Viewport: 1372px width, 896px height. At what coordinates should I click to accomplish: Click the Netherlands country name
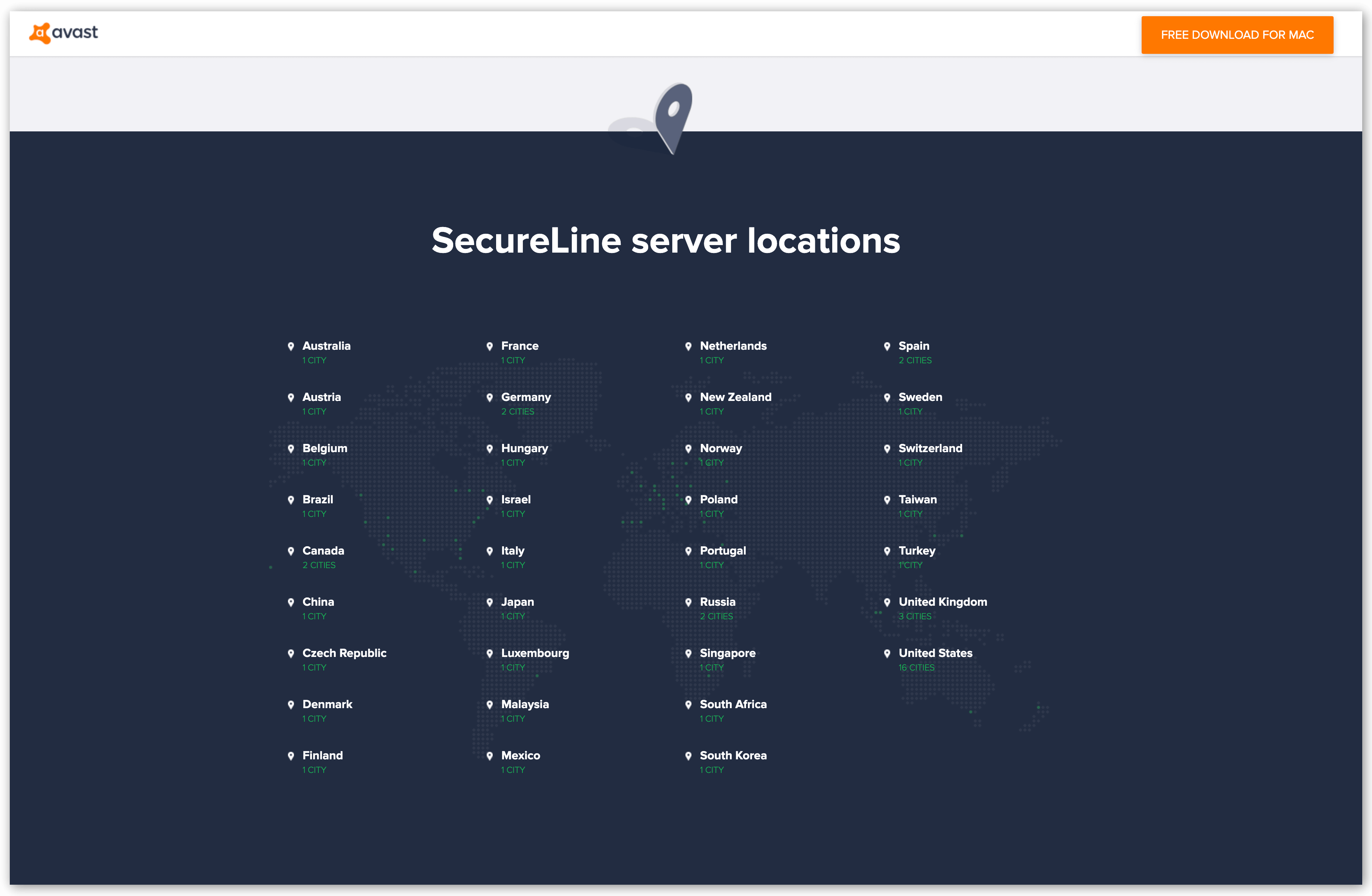click(733, 346)
